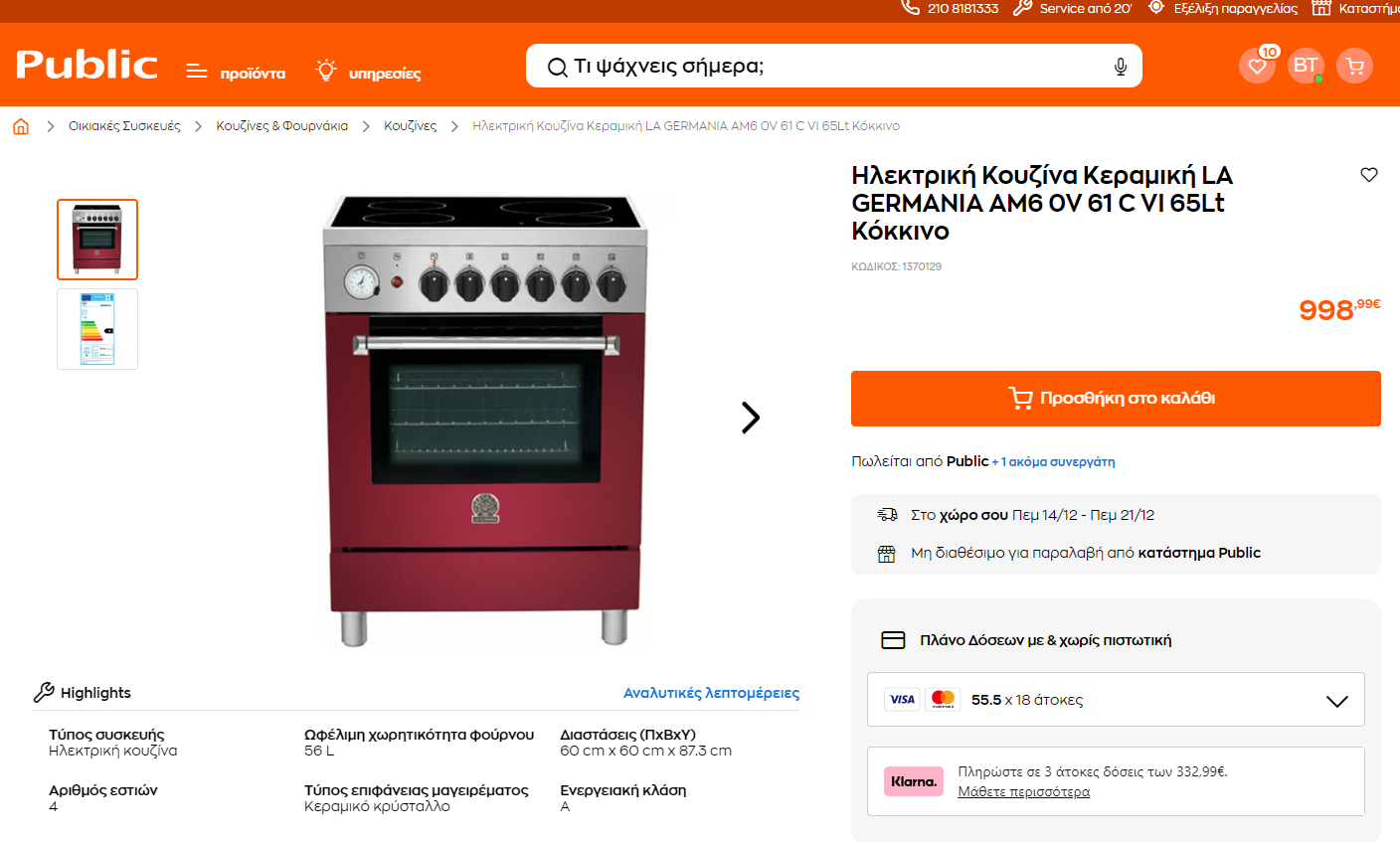Go to home via breadcrumb house icon
Screen dimensions: 1400x842
click(x=21, y=126)
